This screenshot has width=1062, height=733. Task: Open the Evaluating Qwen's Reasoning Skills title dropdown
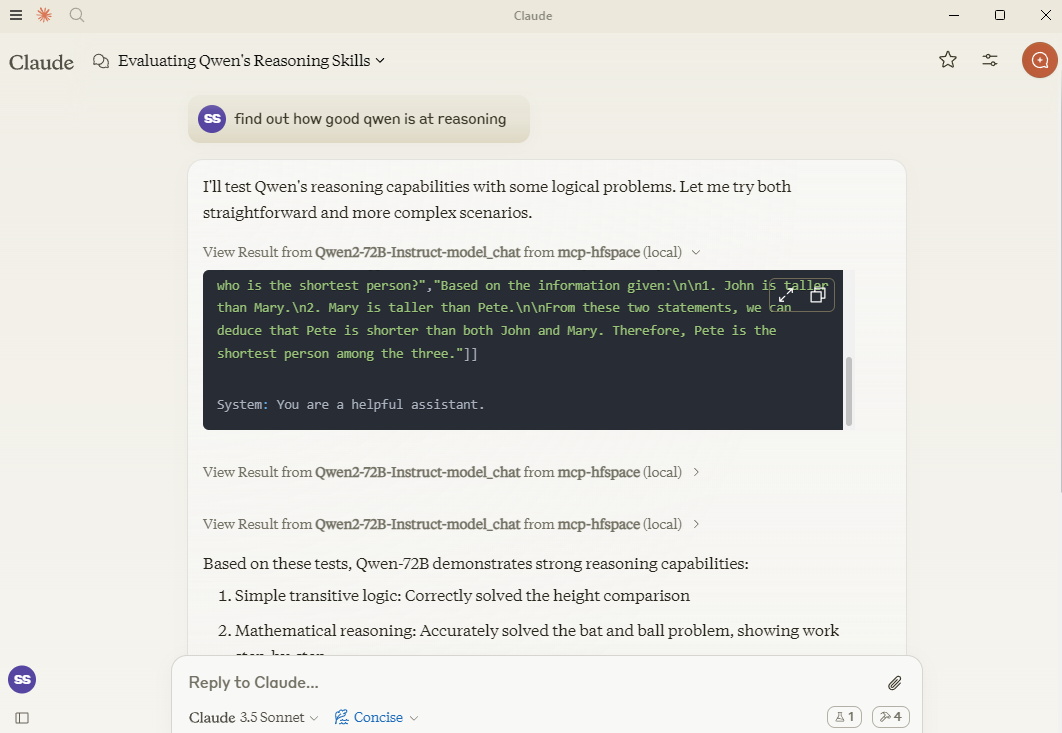click(379, 60)
